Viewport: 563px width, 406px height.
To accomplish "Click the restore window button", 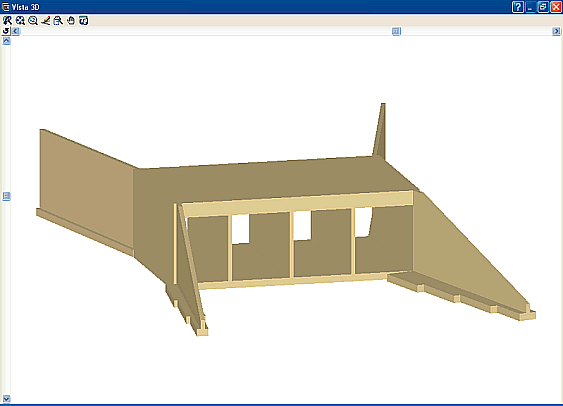I will (x=543, y=7).
